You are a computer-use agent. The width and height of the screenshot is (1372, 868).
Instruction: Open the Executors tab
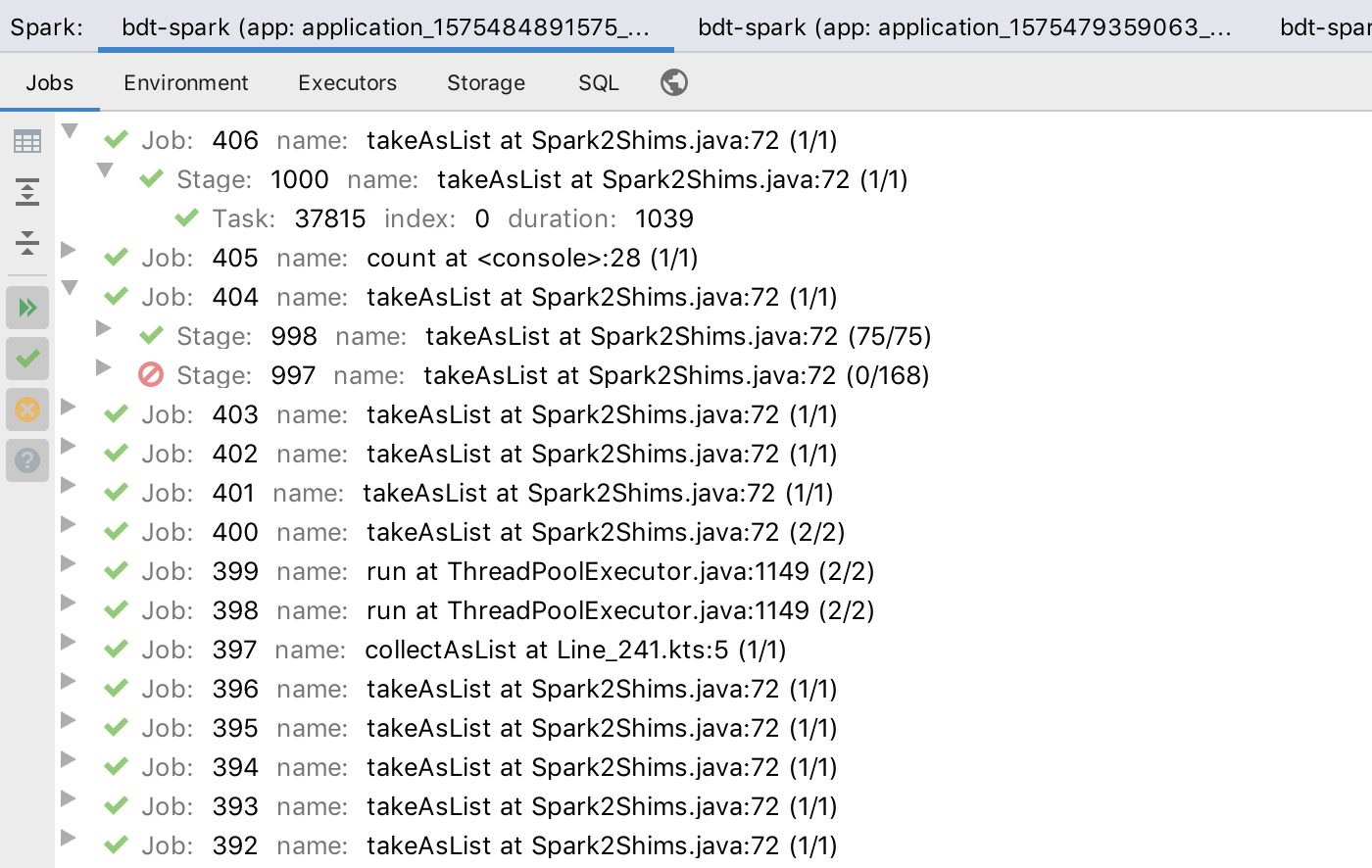(x=348, y=82)
